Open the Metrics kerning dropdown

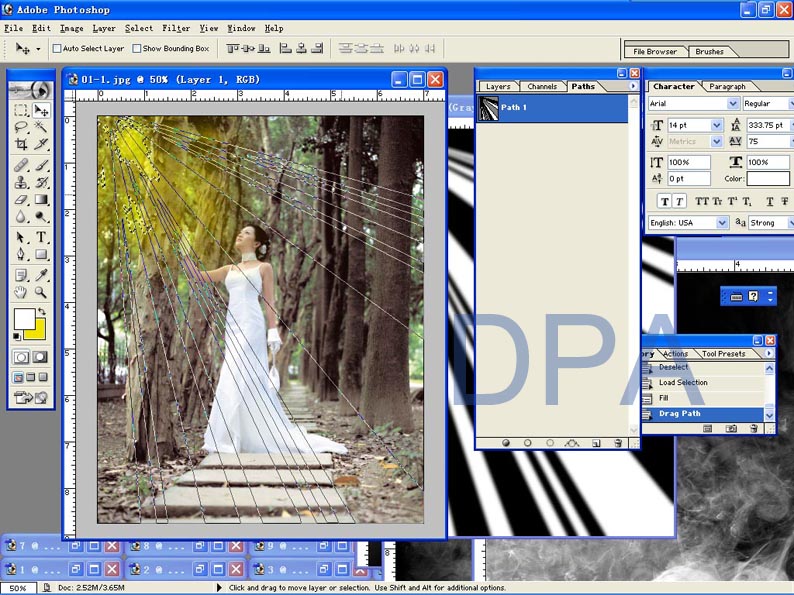pyautogui.click(x=717, y=141)
